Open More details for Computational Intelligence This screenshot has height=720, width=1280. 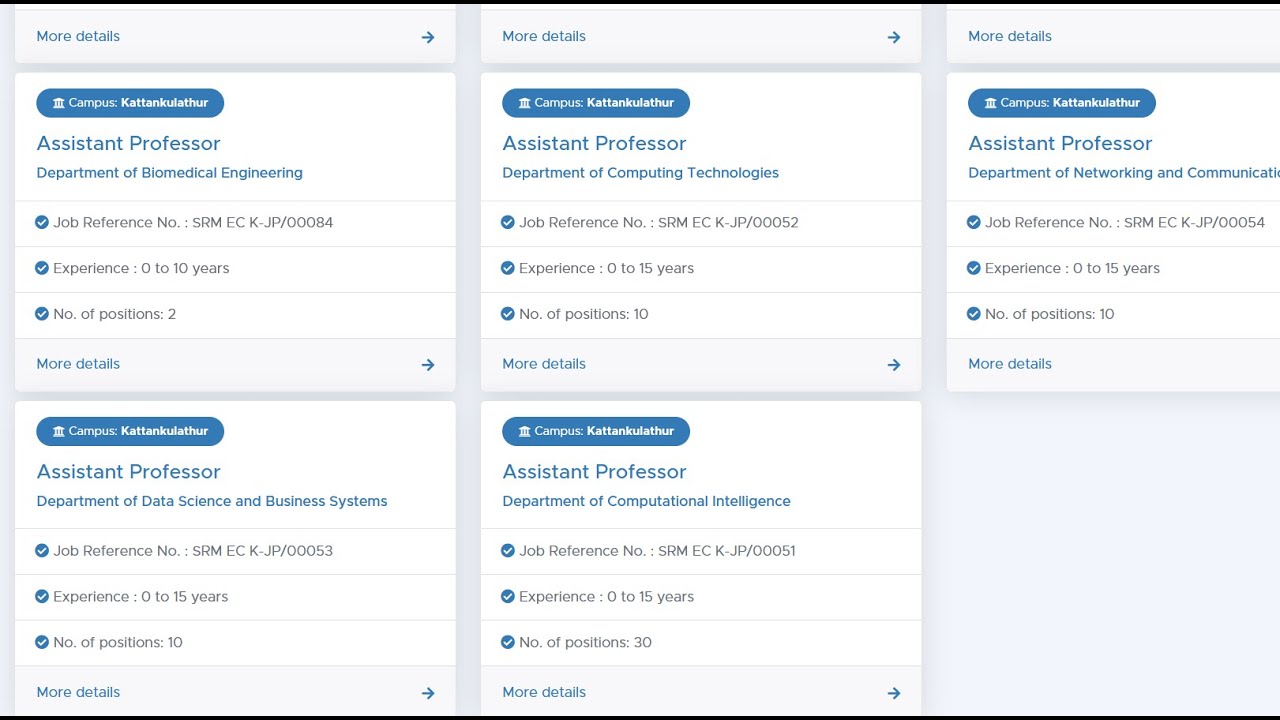coord(544,692)
